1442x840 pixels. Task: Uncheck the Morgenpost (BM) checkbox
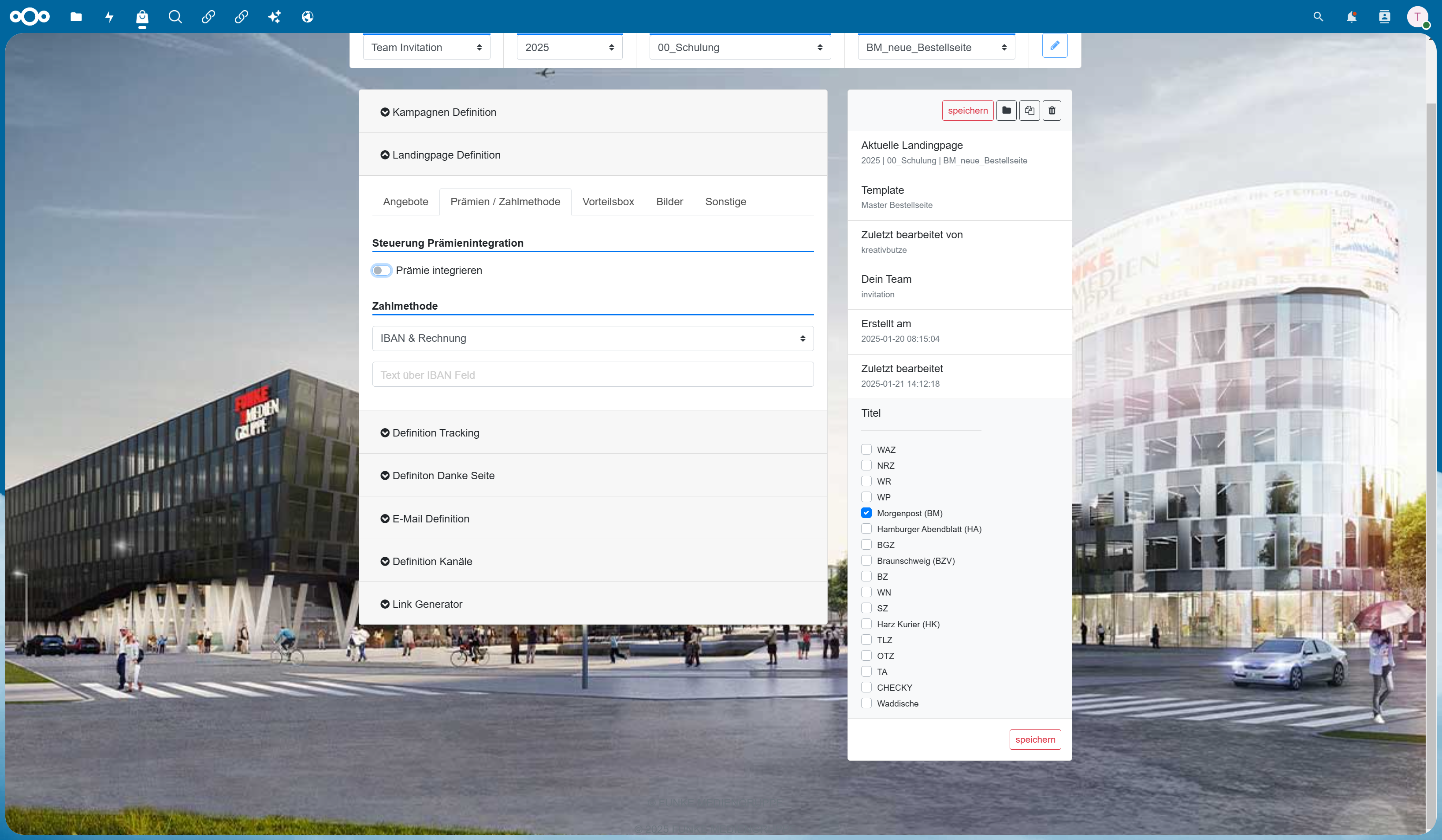[x=866, y=513]
